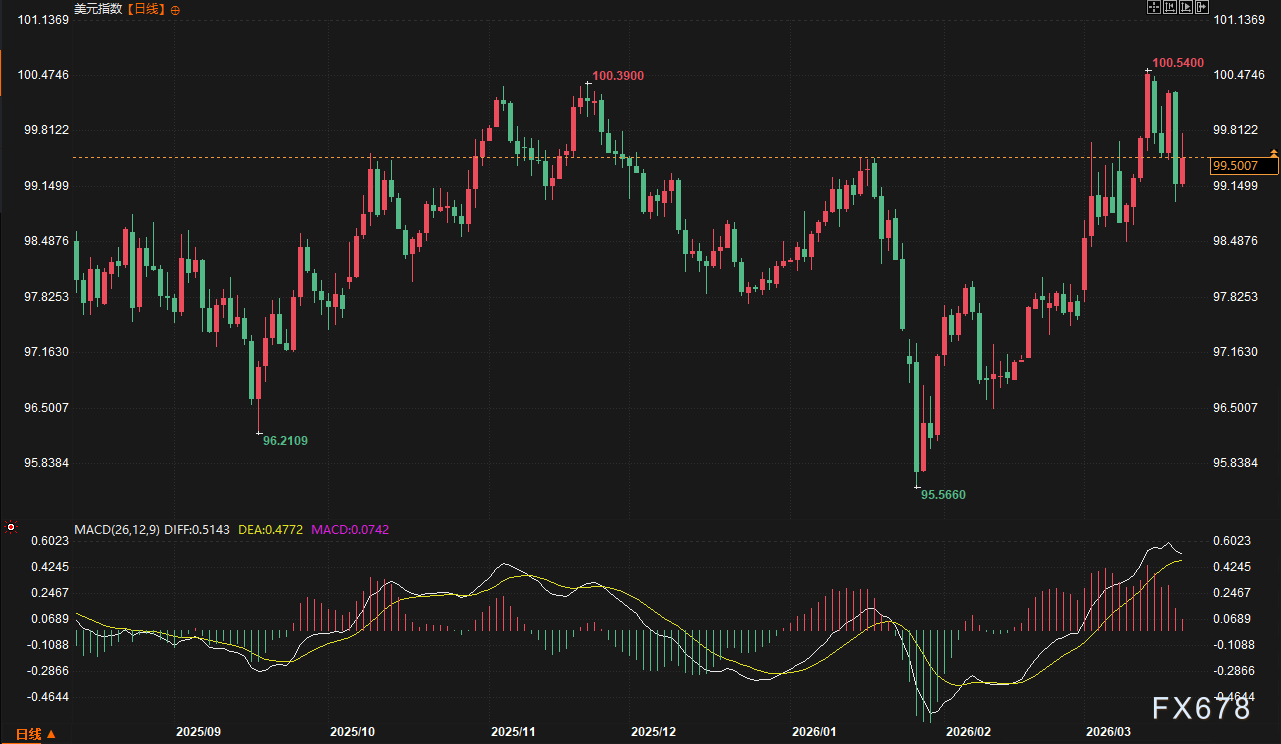Click the 2026/01 date on the time axis
Image resolution: width=1281 pixels, height=744 pixels.
(812, 732)
